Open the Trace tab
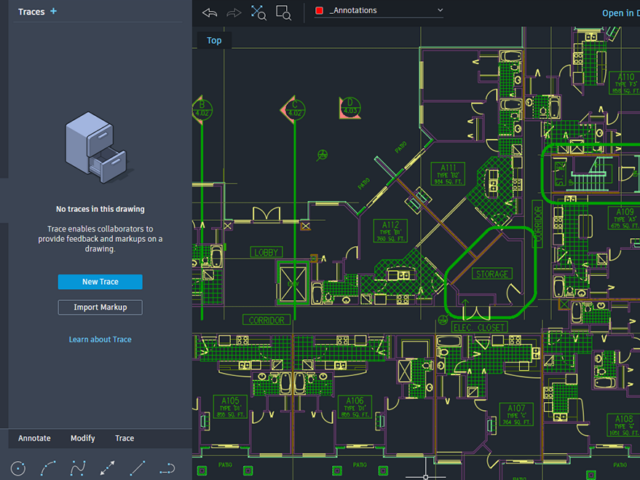 (124, 438)
